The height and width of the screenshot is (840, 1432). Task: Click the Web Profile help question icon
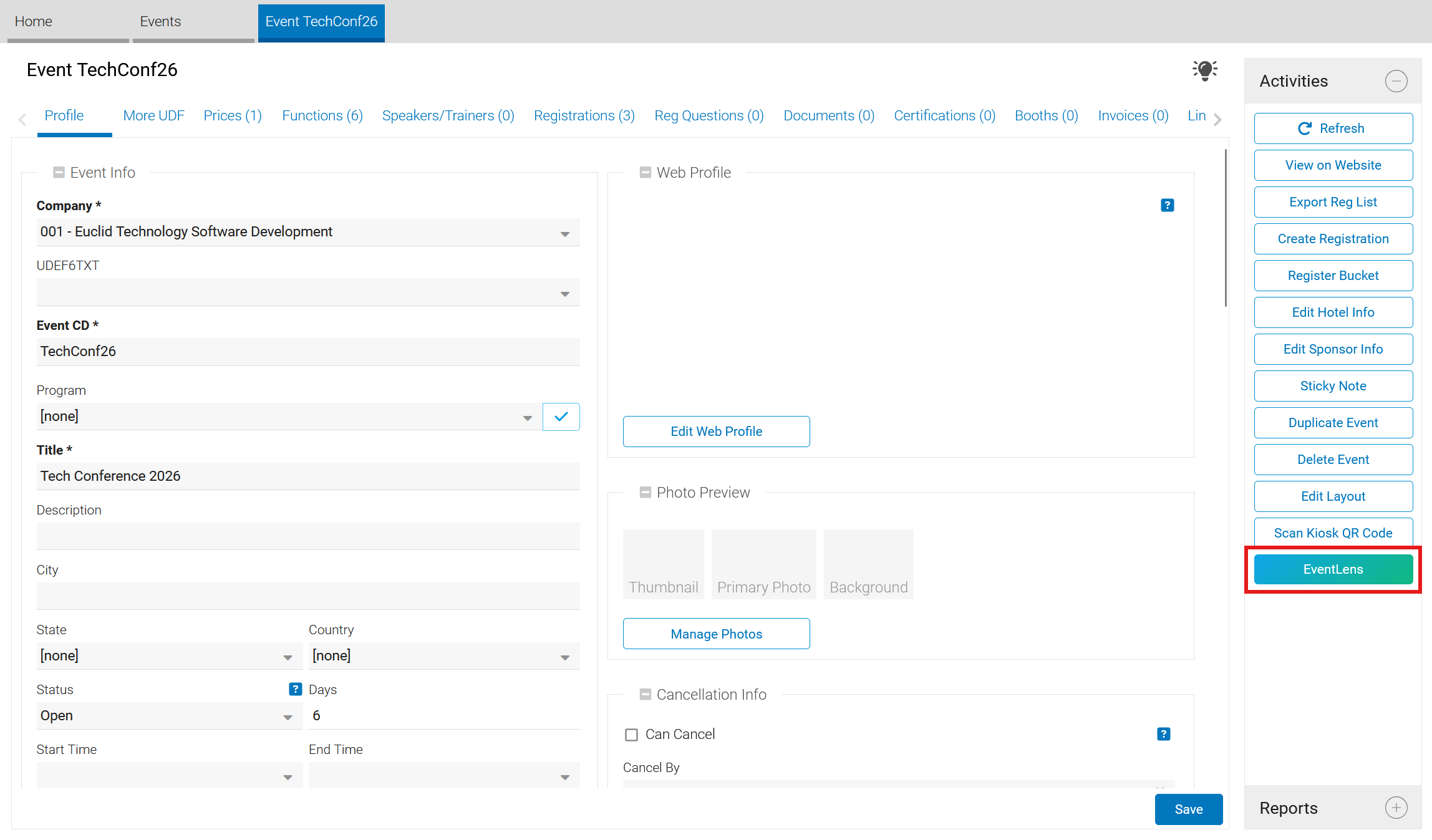tap(1168, 205)
